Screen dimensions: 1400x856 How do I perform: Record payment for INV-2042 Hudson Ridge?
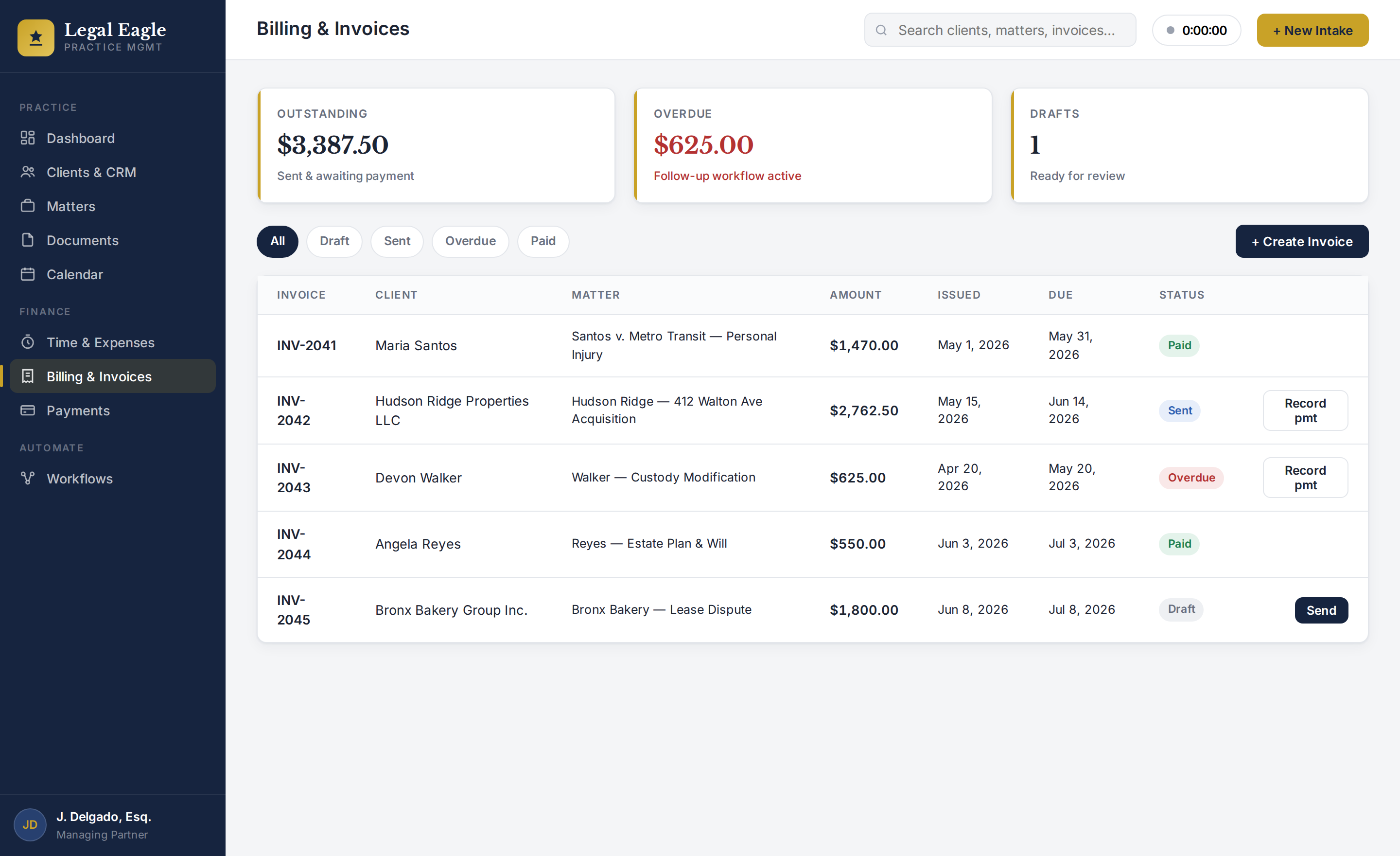pos(1305,410)
